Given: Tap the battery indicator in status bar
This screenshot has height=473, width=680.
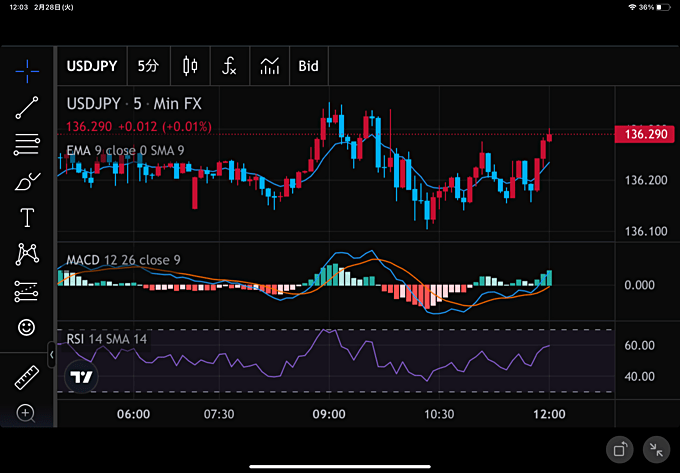Looking at the screenshot, I should pyautogui.click(x=664, y=7).
